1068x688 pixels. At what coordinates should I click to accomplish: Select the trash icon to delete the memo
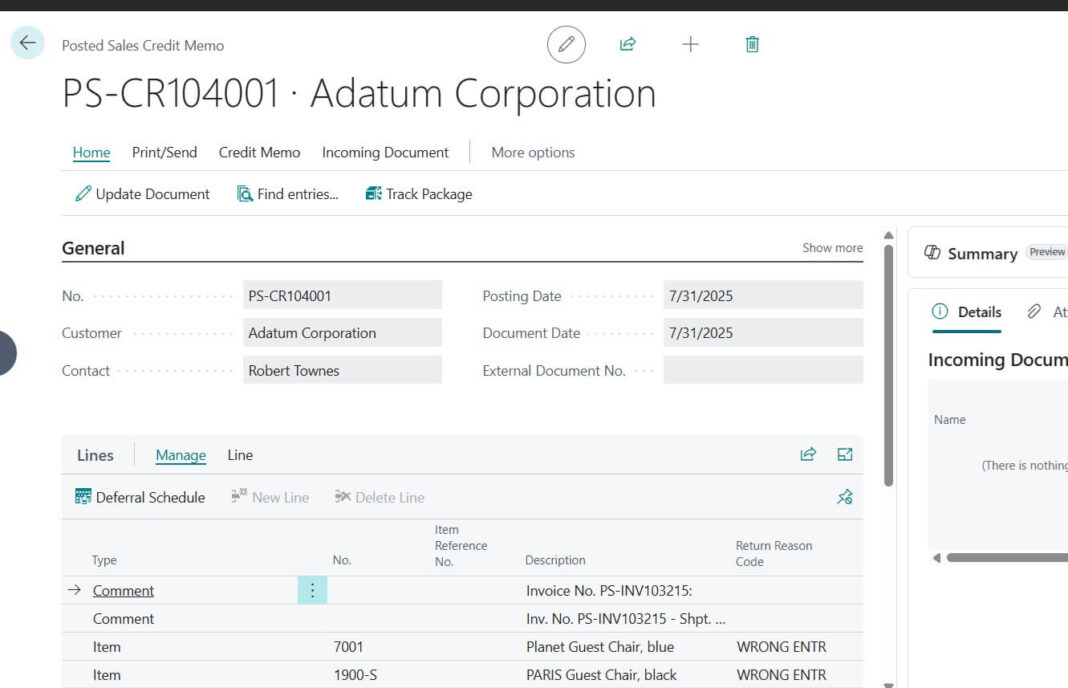751,44
